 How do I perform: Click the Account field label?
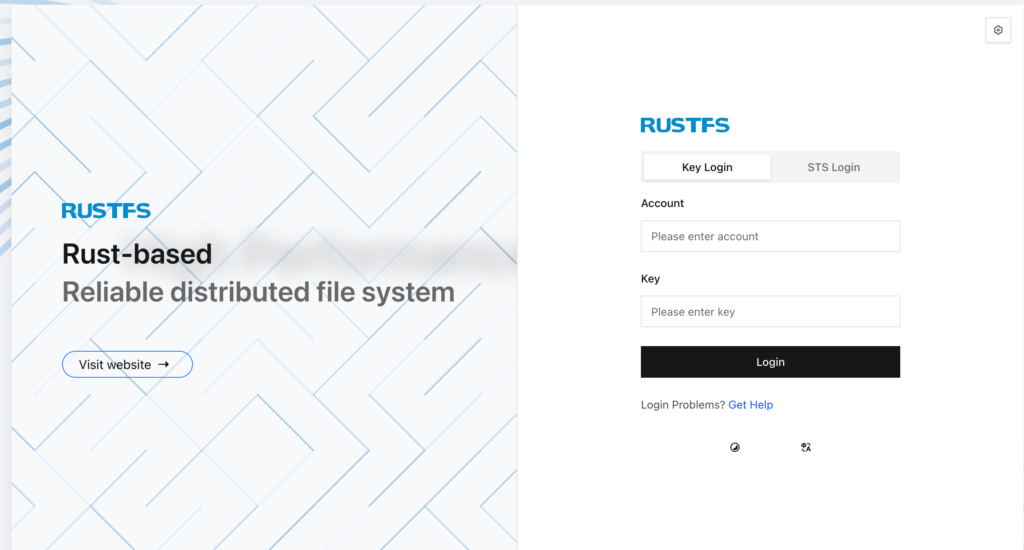662,203
